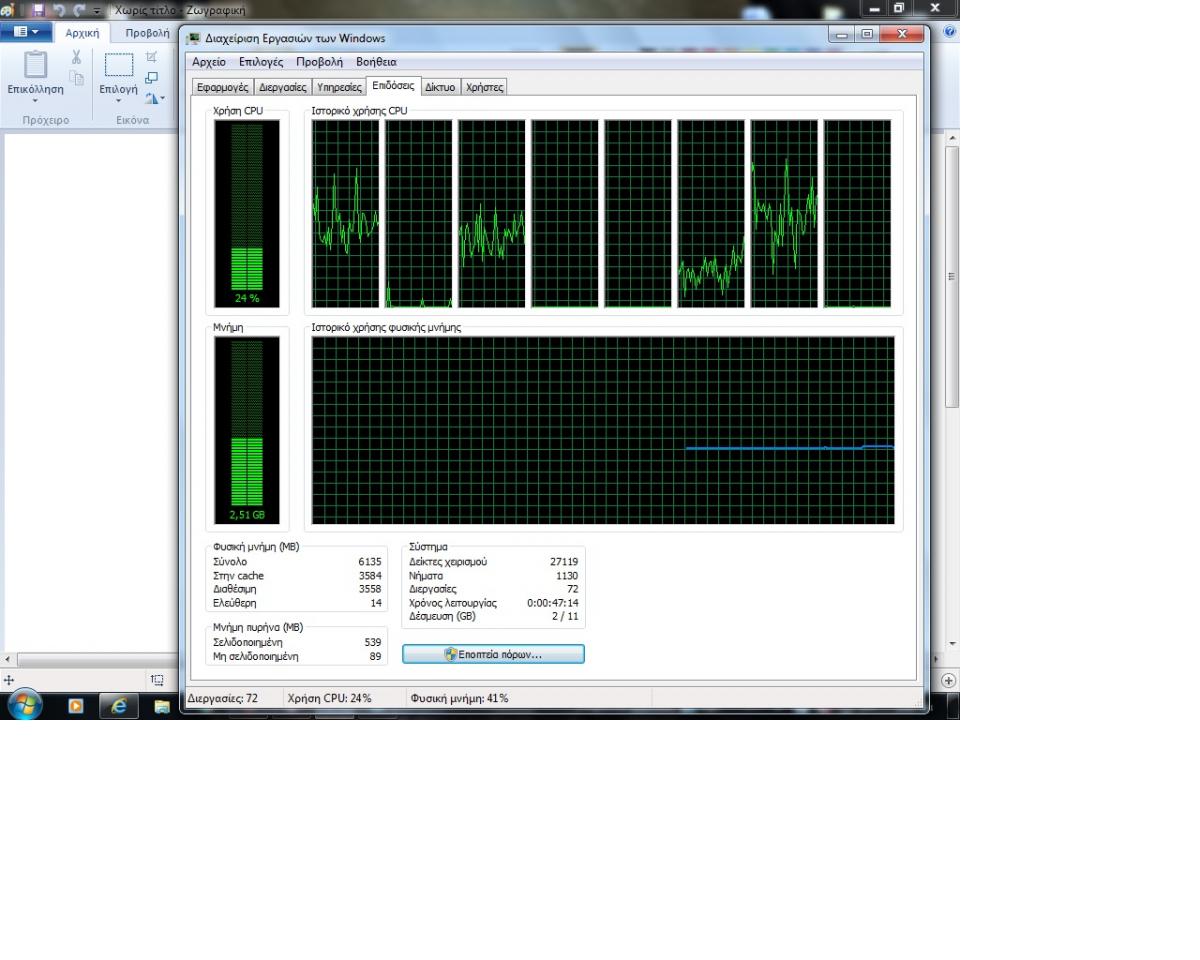Image resolution: width=1200 pixels, height=960 pixels.
Task: Switch to the Εφαρμογές tab
Action: point(223,87)
